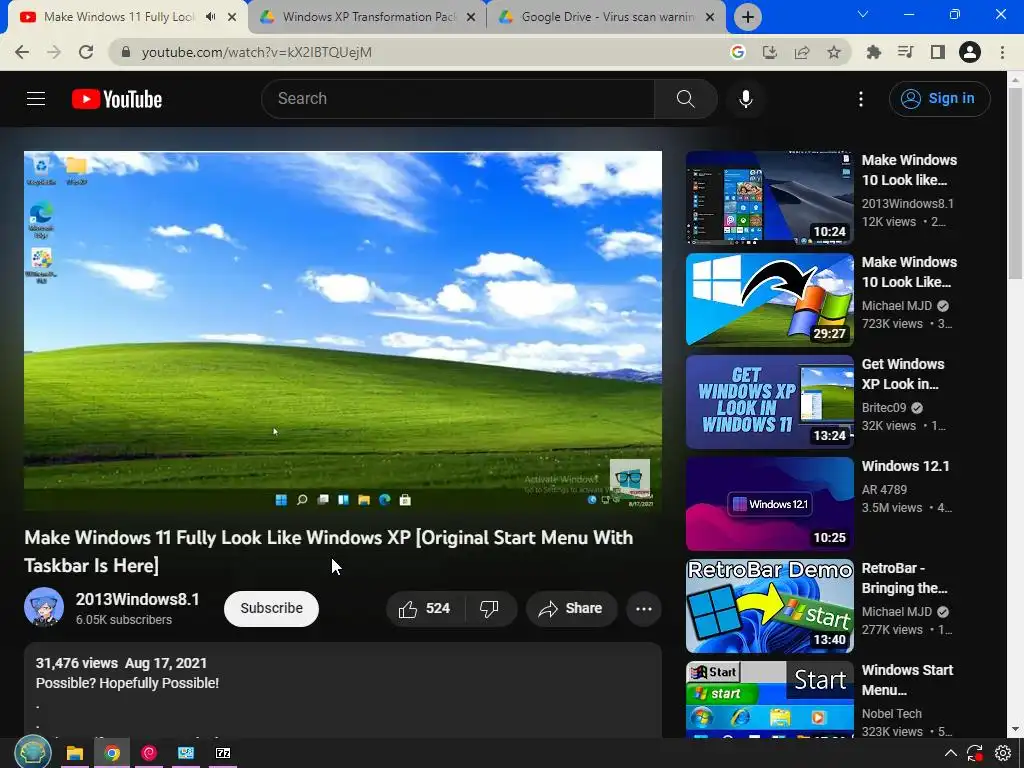Screen dimensions: 1024x768
Task: Open Get Windows XP Look in video title
Action: (903, 374)
